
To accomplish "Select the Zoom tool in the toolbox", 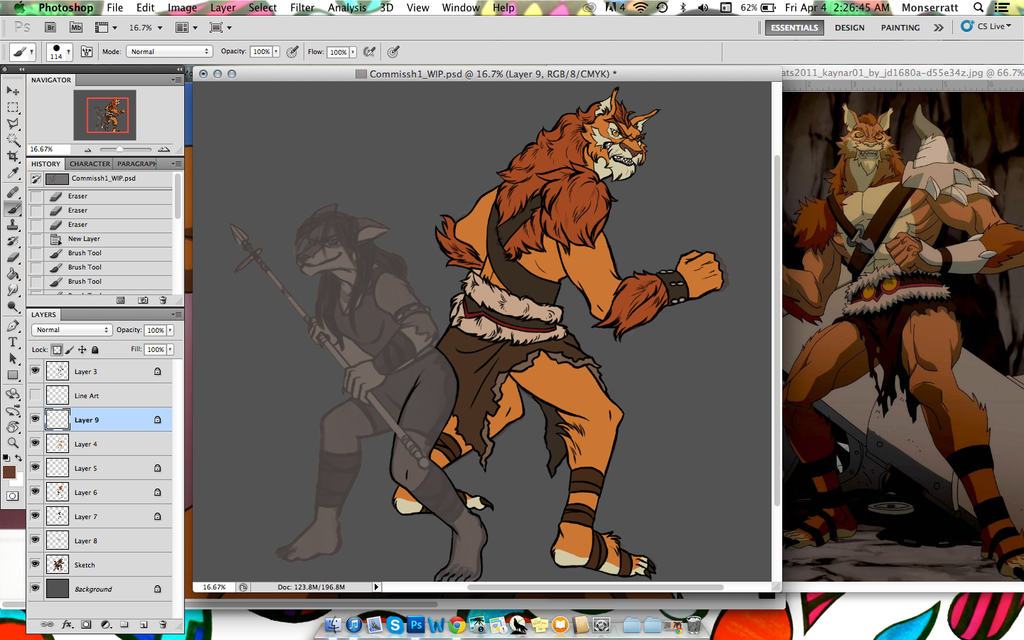I will (x=12, y=443).
